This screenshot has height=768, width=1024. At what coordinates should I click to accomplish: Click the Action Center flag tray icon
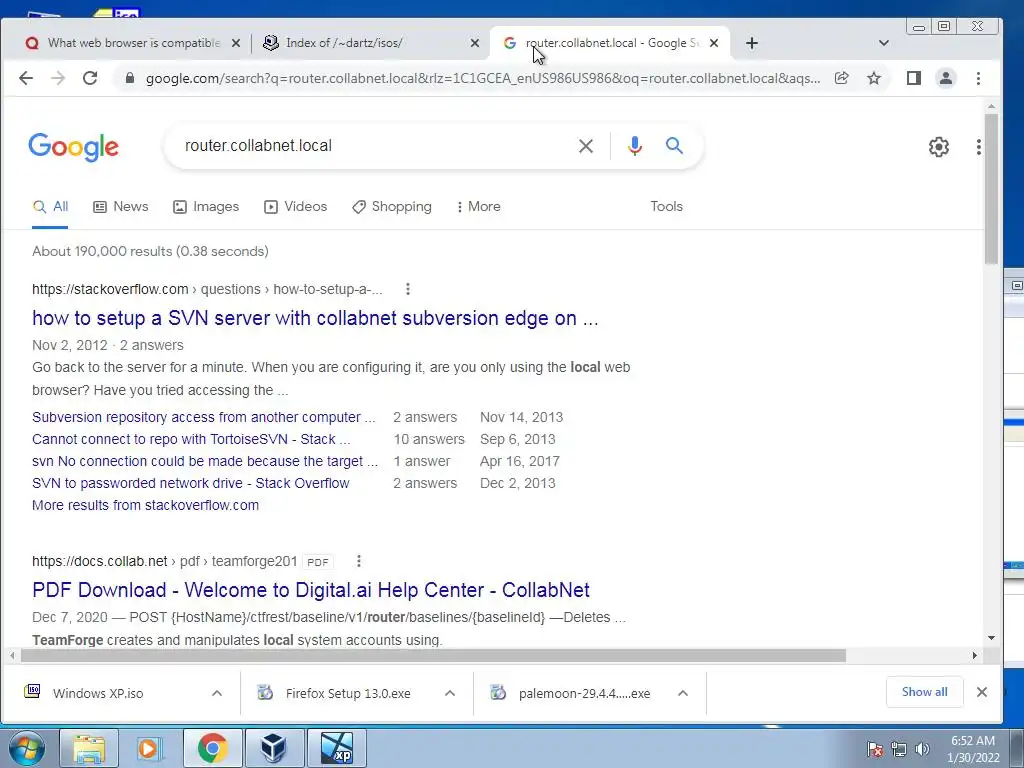pos(875,749)
